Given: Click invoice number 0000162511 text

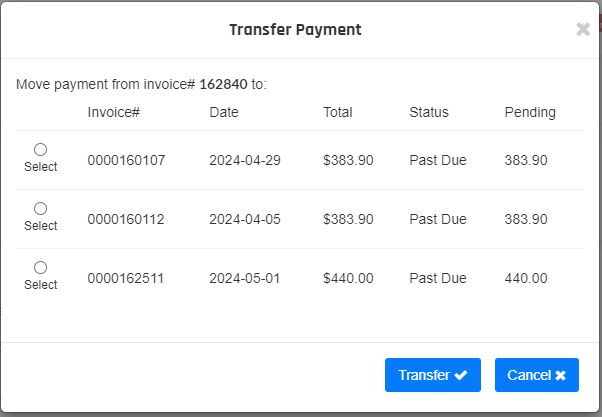Looking at the screenshot, I should [x=126, y=278].
